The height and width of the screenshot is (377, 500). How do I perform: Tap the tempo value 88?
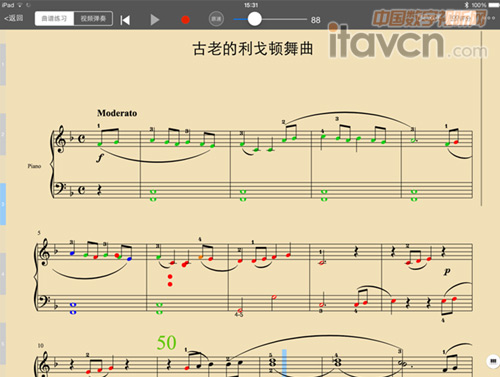(315, 20)
